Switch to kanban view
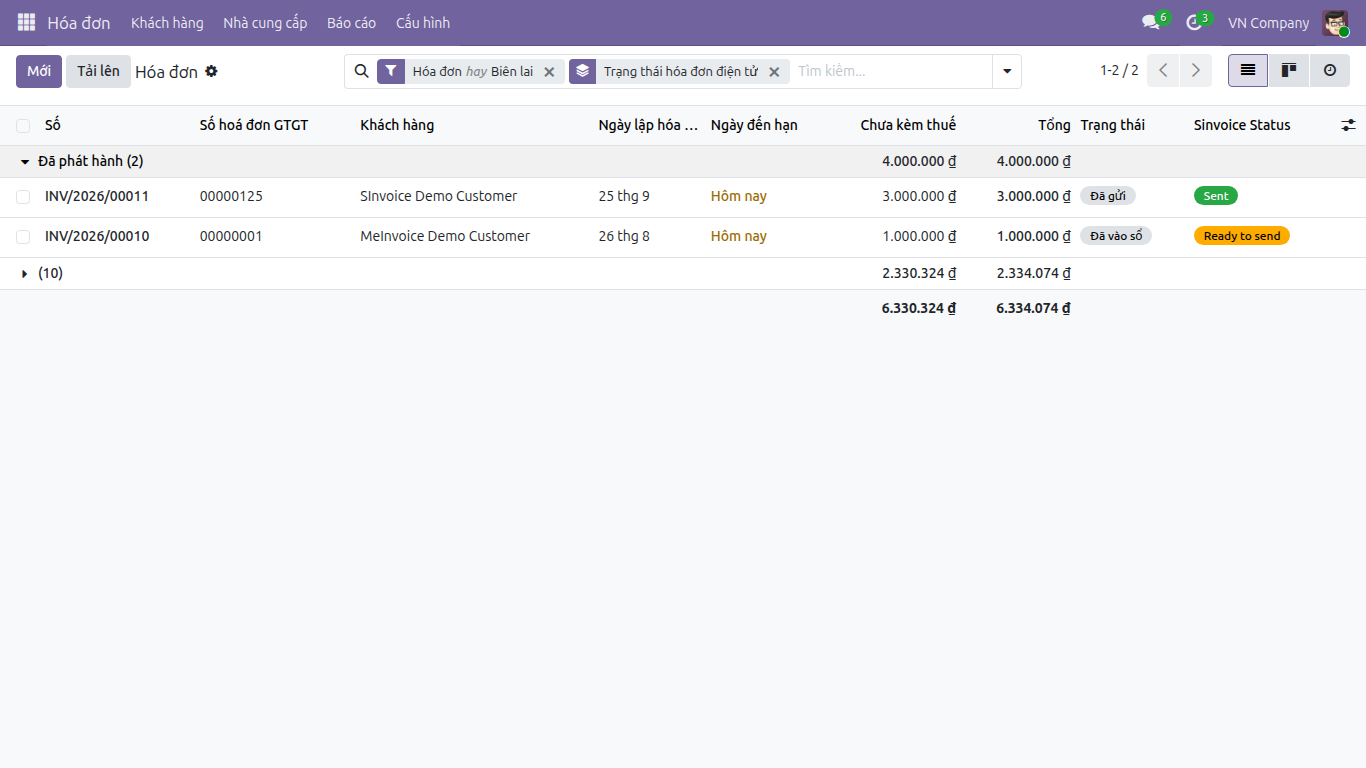Screen dimensions: 1366x768 (x=1289, y=70)
